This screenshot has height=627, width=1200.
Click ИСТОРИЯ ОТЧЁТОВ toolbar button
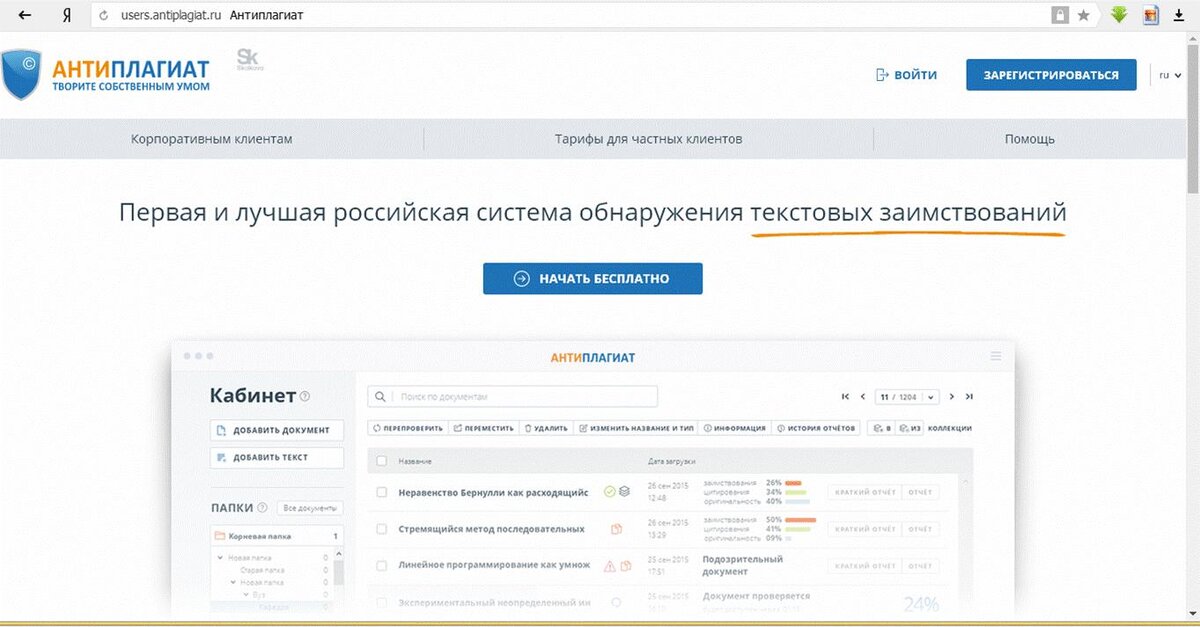[816, 428]
